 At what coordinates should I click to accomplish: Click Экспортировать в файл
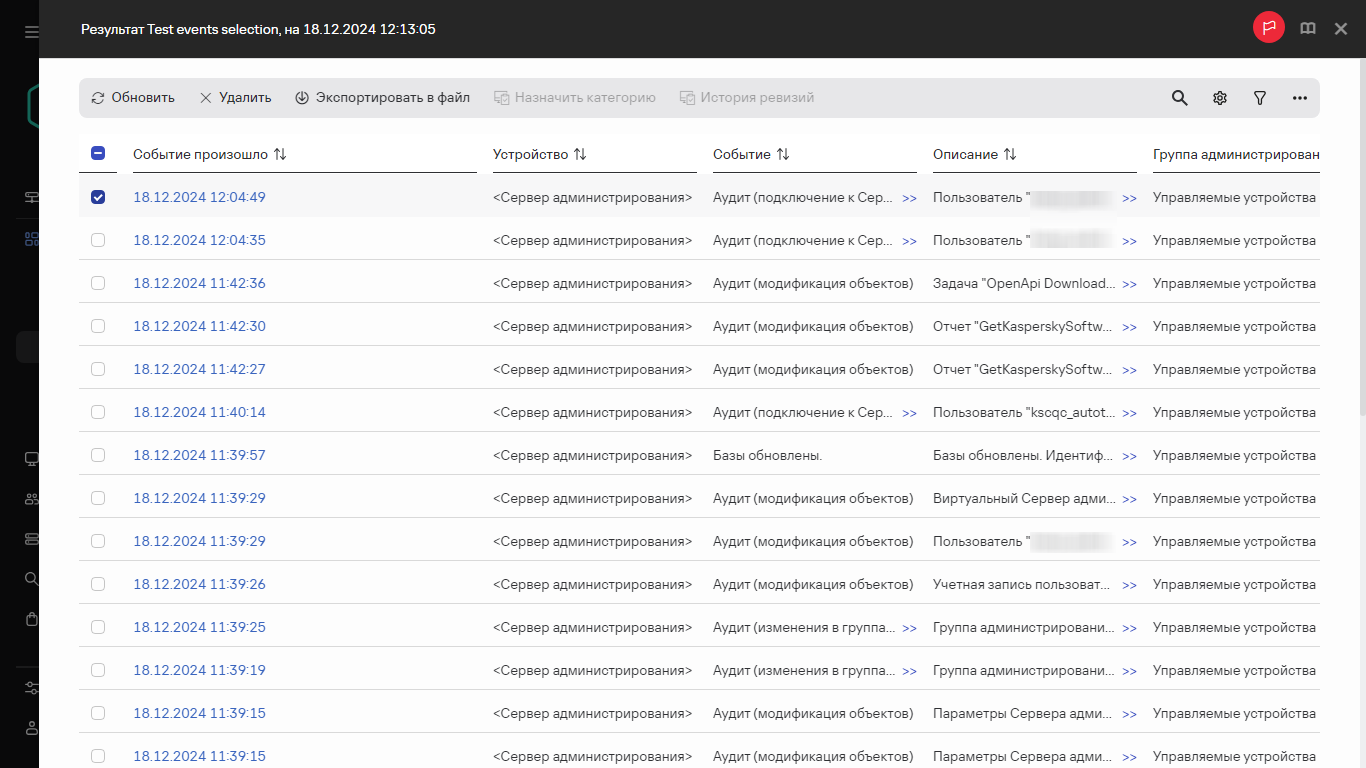(382, 98)
